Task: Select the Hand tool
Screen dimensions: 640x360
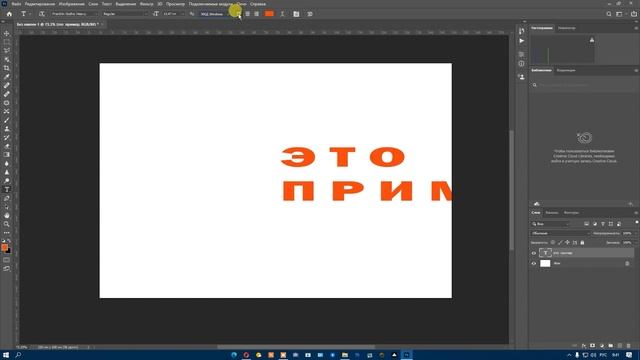Action: 7,216
